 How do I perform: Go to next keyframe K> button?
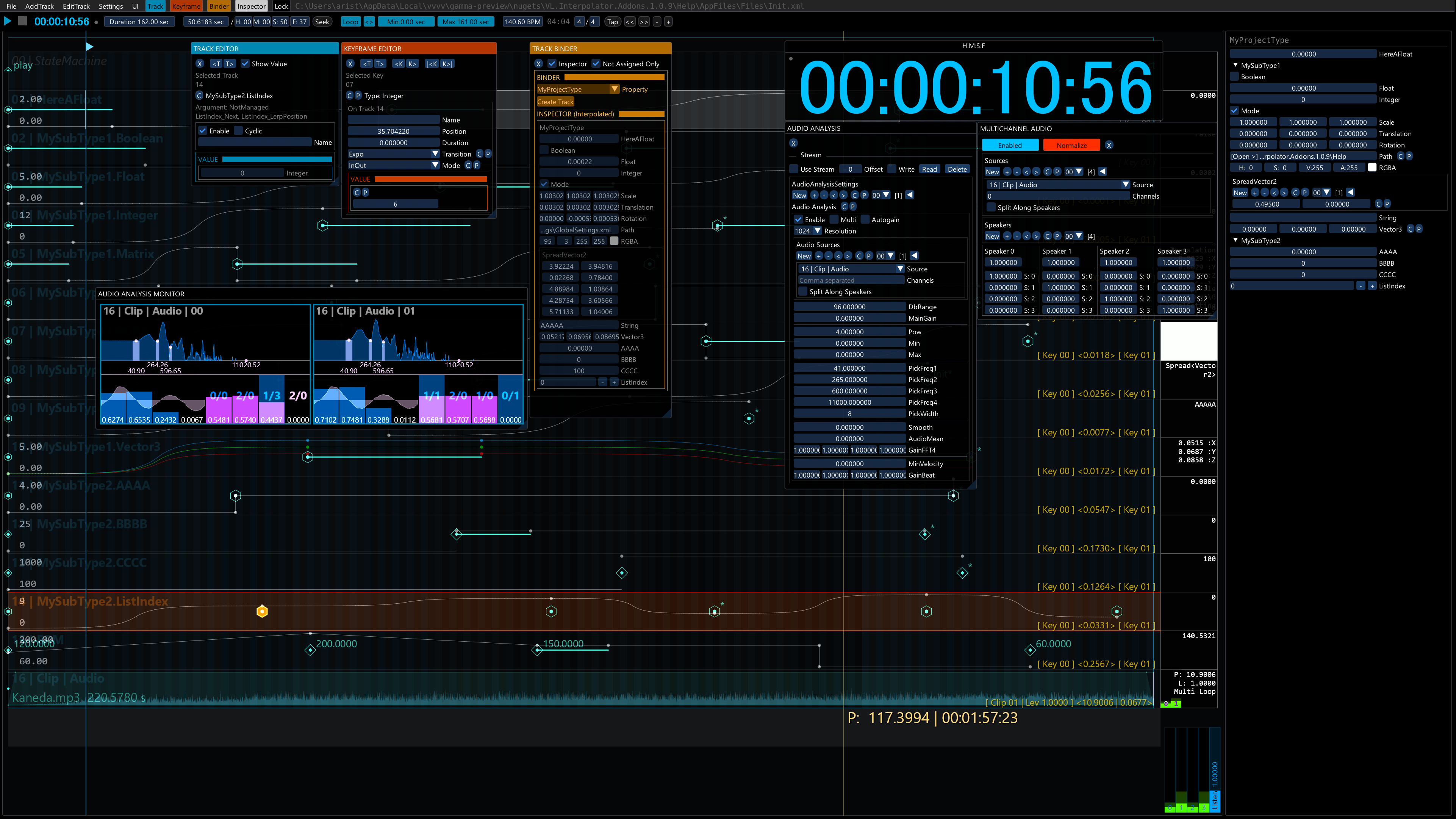(412, 64)
